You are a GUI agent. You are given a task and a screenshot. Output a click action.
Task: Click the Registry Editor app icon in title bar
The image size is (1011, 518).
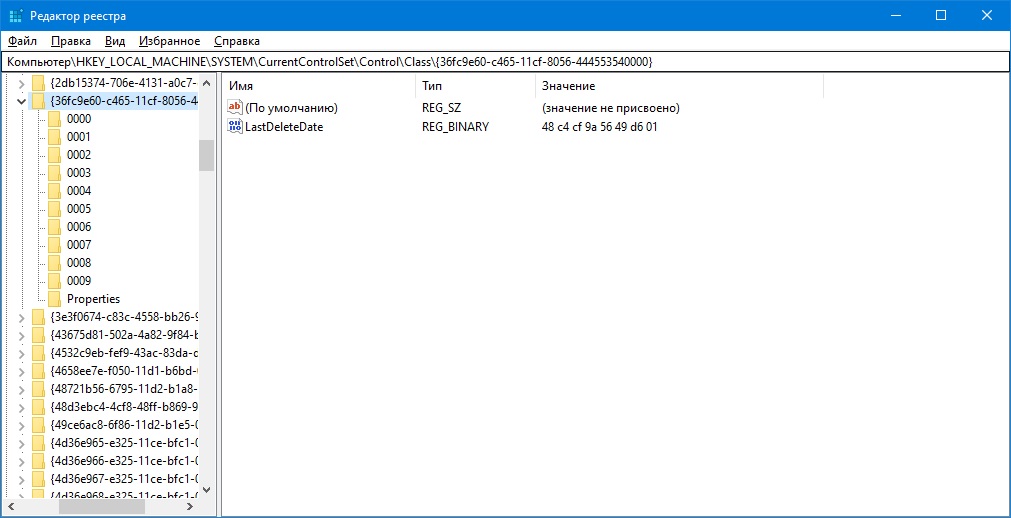click(x=16, y=15)
